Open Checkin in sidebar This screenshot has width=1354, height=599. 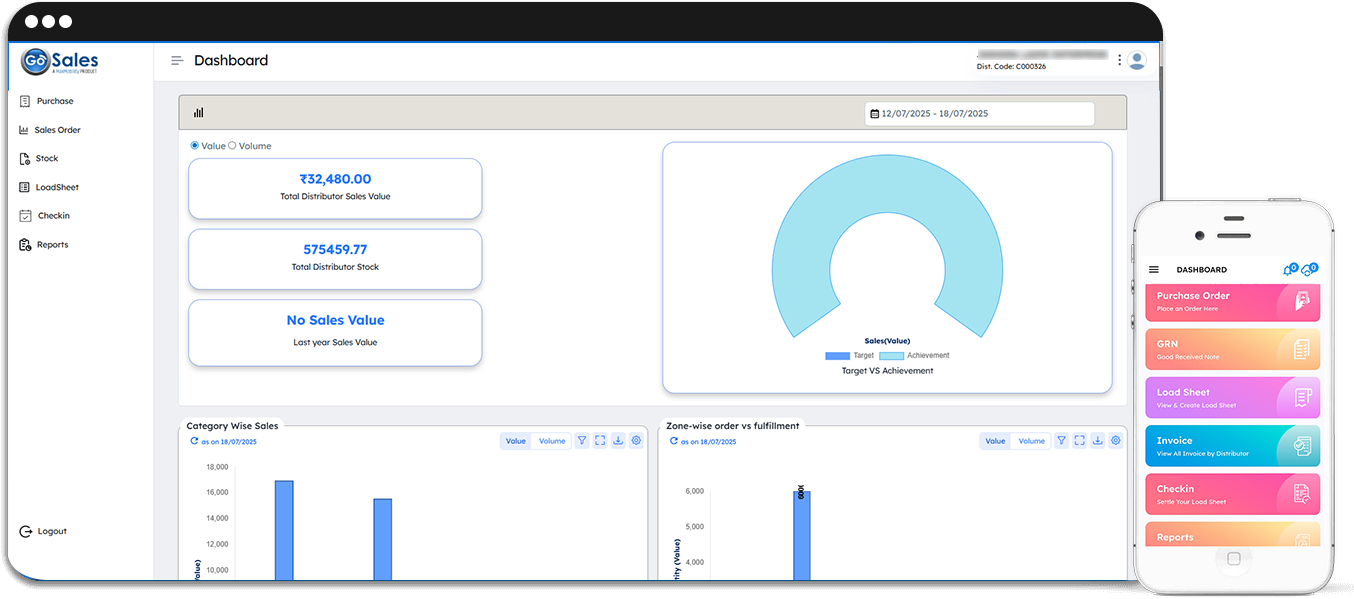click(45, 216)
